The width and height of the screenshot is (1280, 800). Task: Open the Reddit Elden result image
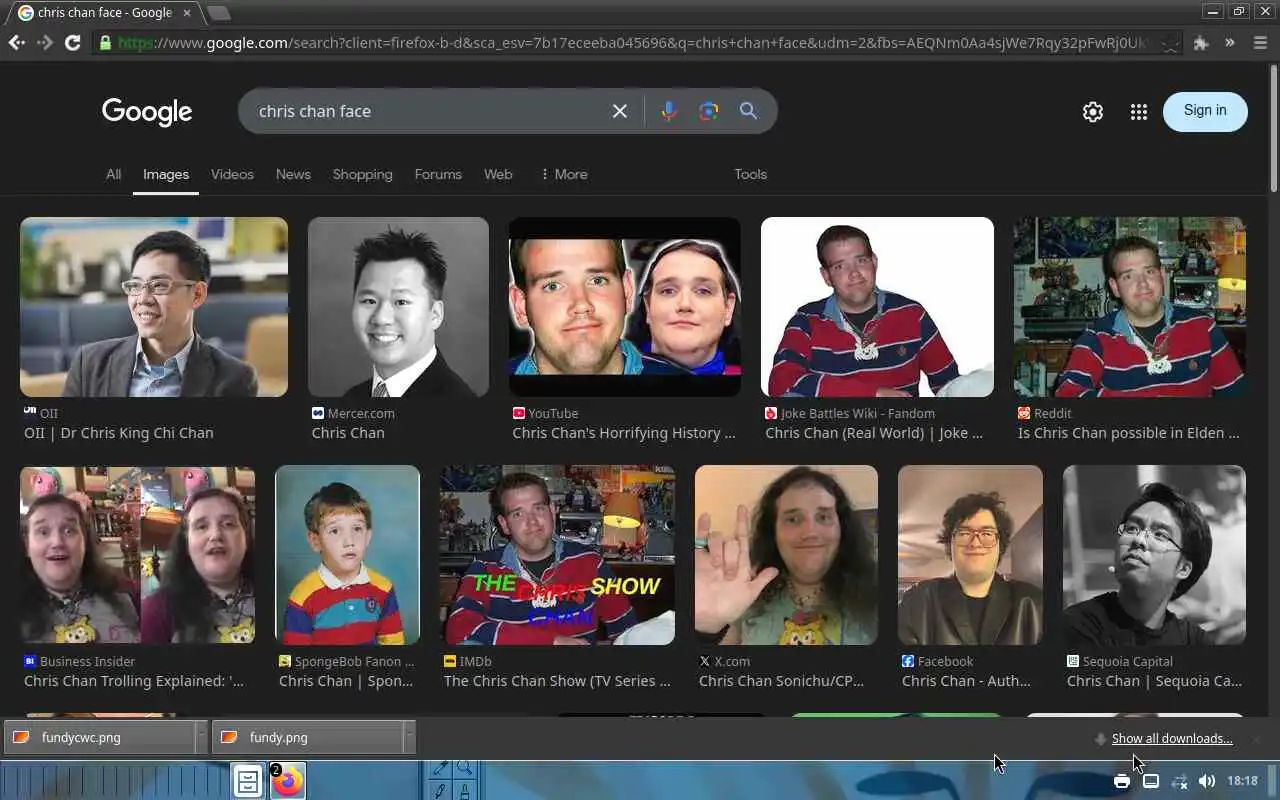[1130, 307]
